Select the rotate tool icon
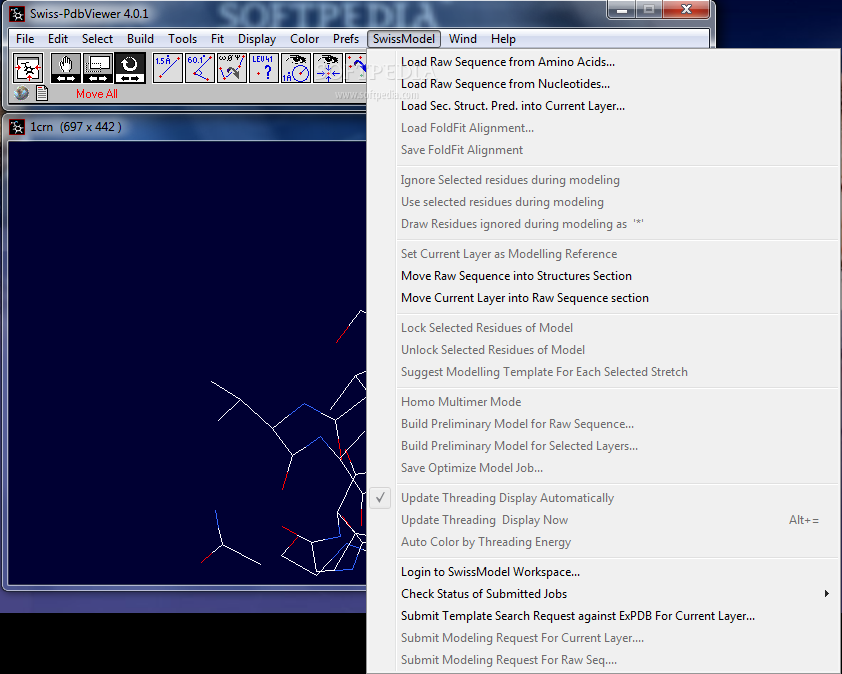The image size is (842, 674). click(130, 68)
